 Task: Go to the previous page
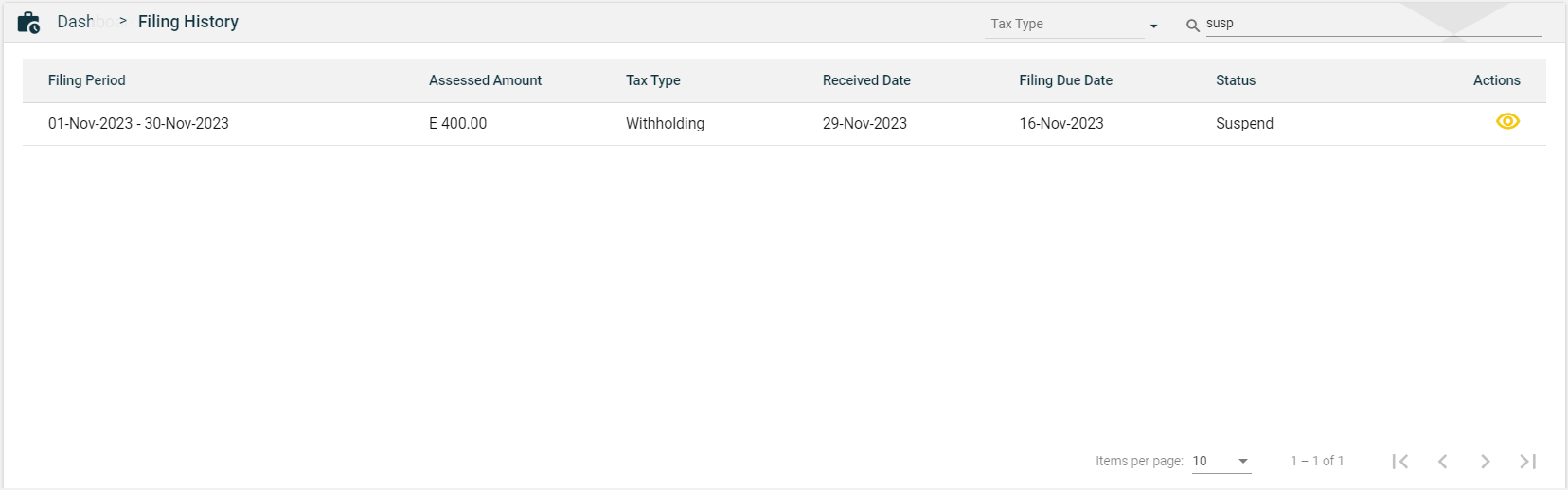[1442, 462]
